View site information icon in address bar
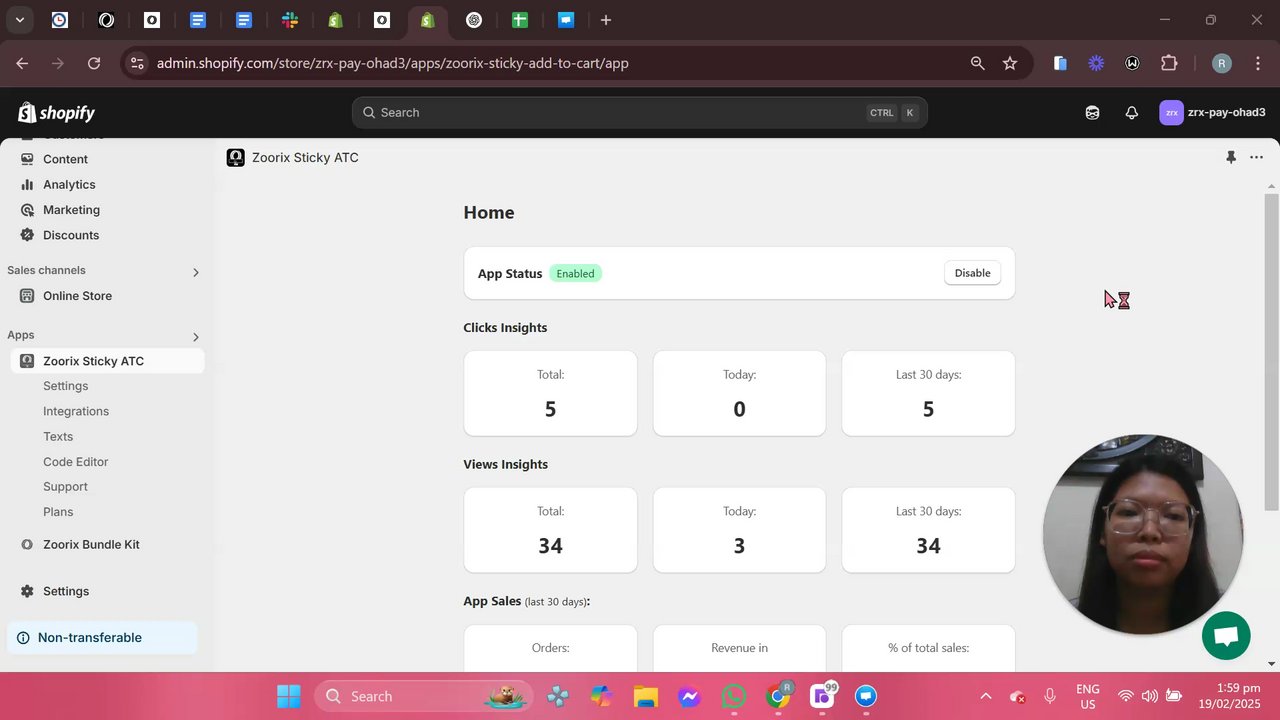Viewport: 1280px width, 720px height. 137,63
